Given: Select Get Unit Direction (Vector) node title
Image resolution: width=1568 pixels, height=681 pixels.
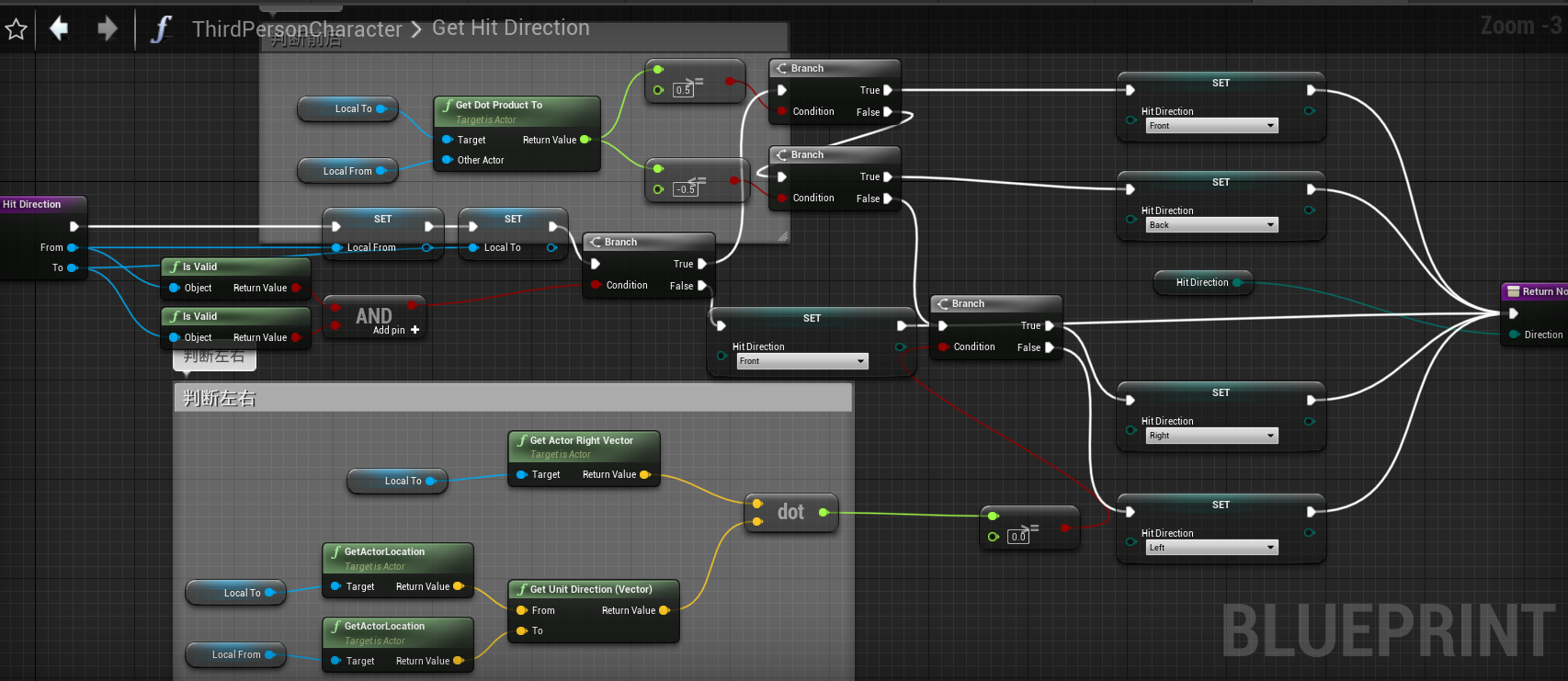Looking at the screenshot, I should tap(591, 589).
